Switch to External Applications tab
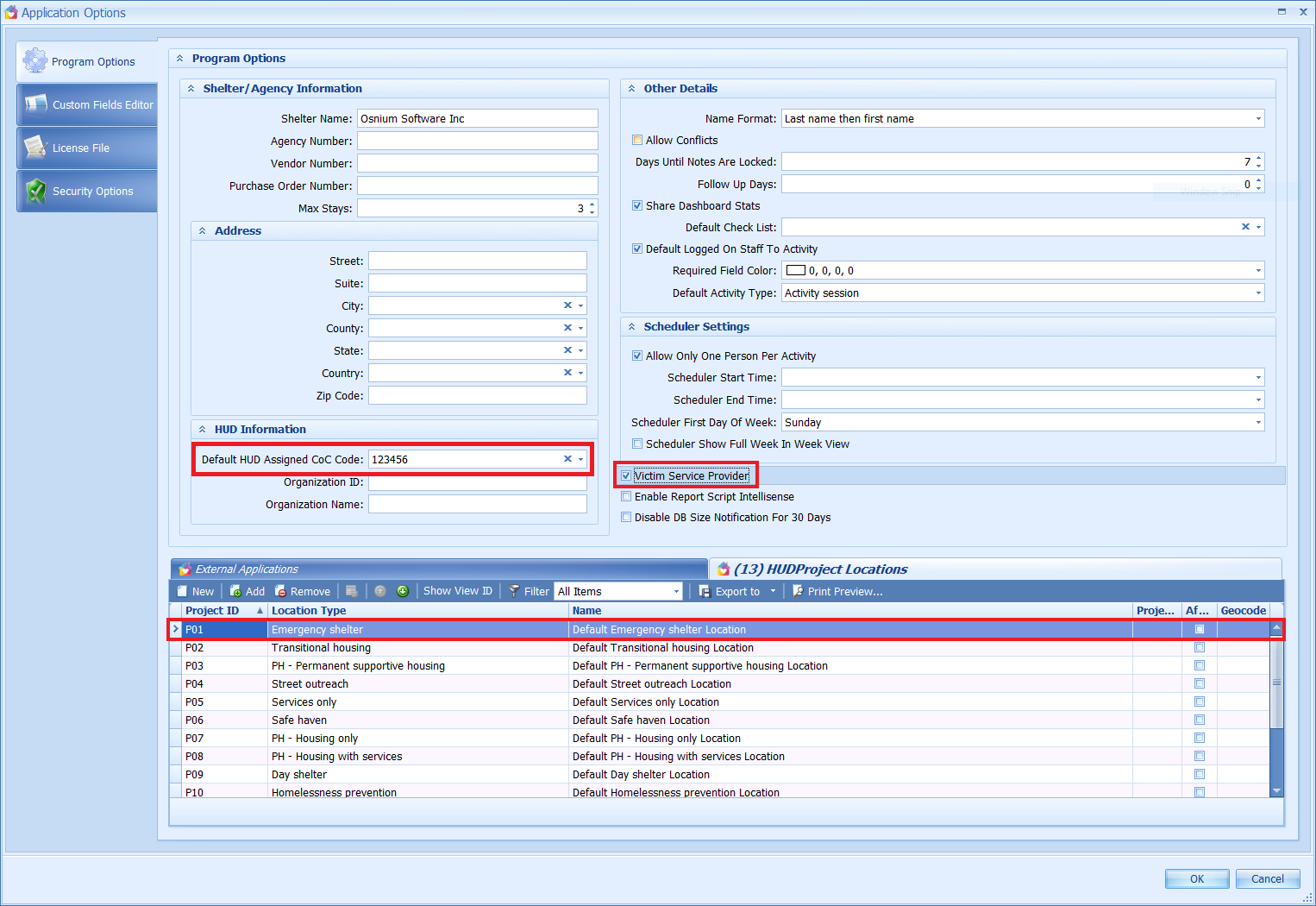The height and width of the screenshot is (906, 1316). 438,569
